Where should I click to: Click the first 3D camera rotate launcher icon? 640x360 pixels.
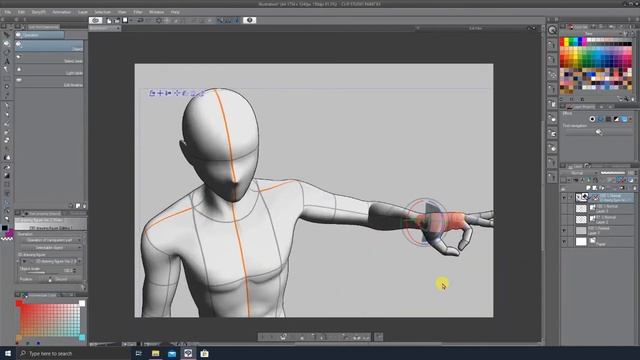[x=152, y=93]
